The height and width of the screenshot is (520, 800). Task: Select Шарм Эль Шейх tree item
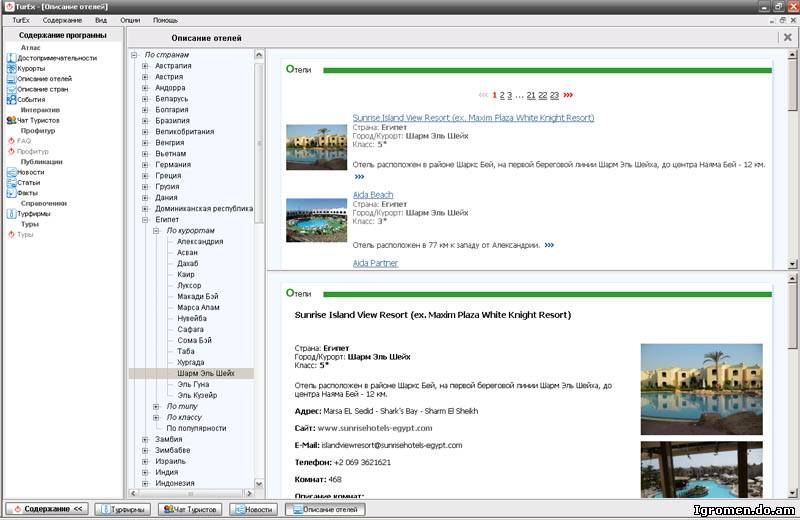[206, 374]
